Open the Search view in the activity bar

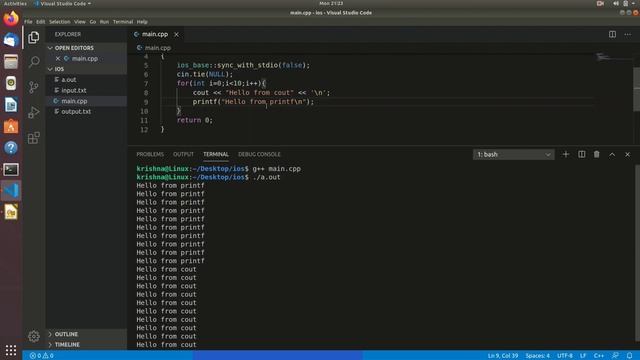[34, 62]
